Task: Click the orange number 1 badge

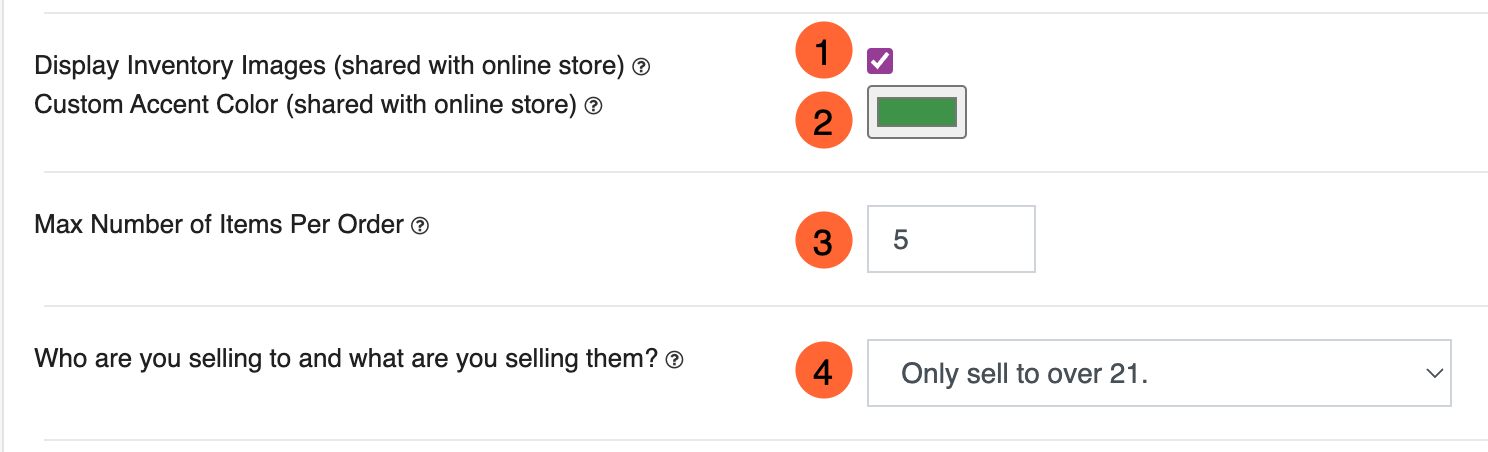Action: click(823, 52)
